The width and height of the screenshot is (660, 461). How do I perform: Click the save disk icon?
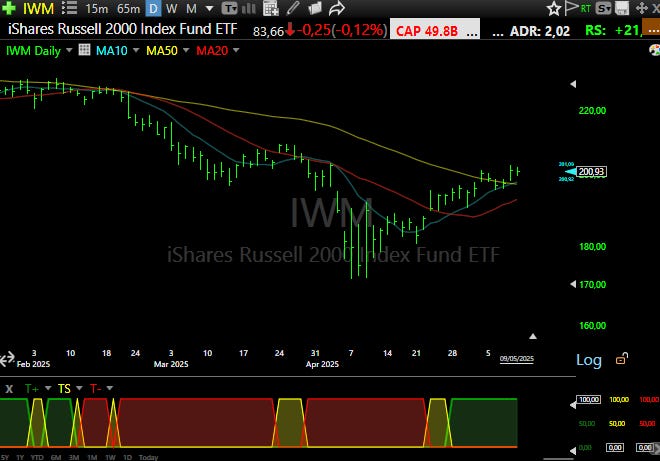click(x=622, y=8)
